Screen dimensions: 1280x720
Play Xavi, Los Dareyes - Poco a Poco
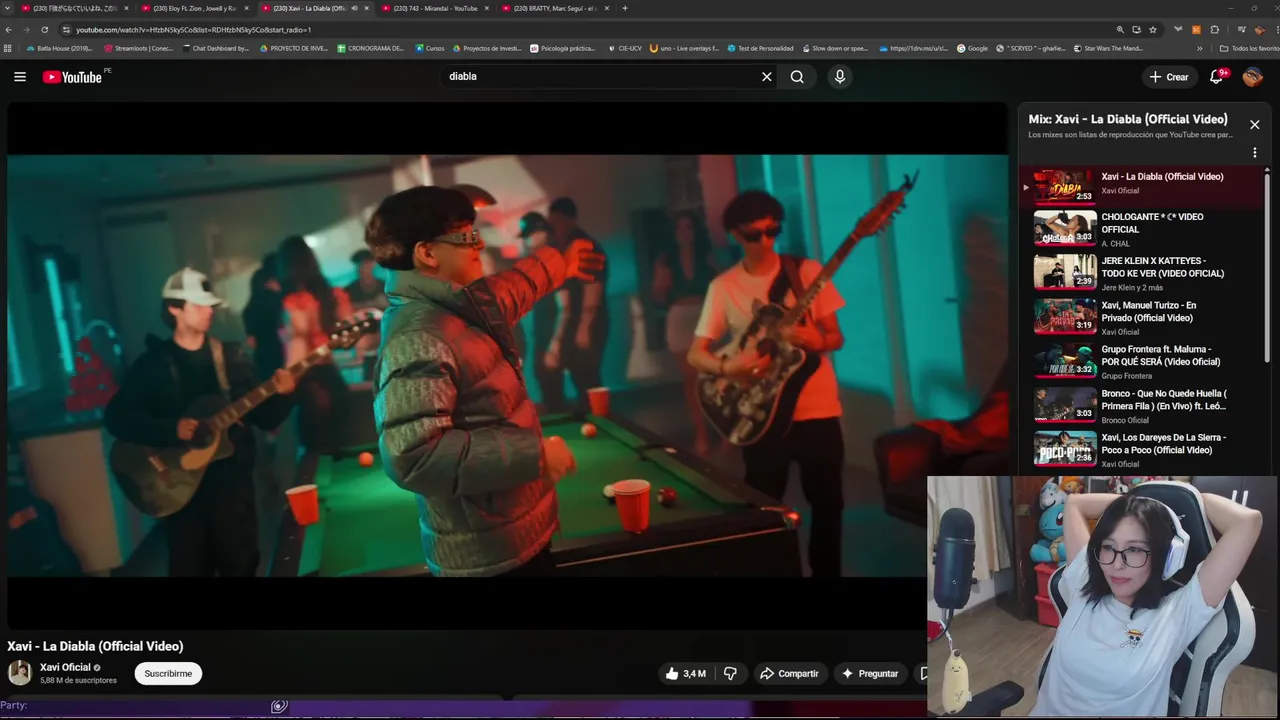(1144, 449)
